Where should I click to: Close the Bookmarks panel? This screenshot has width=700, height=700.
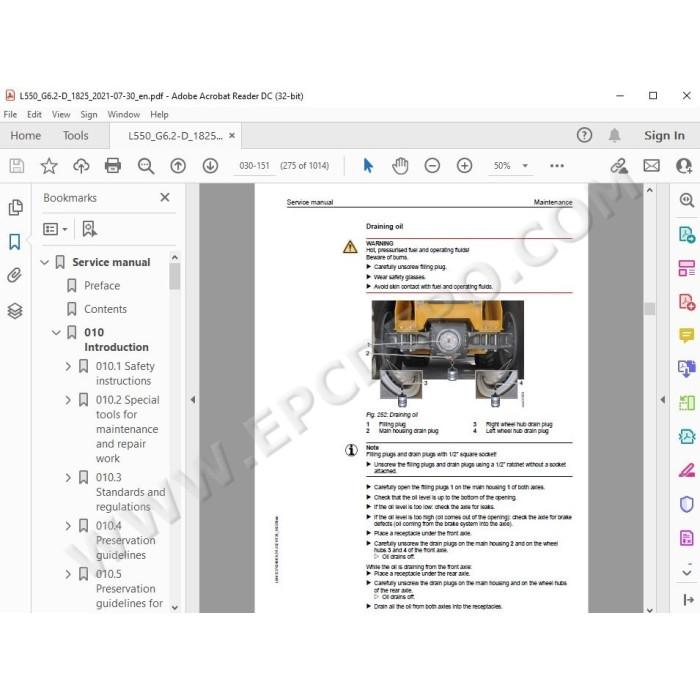(x=165, y=197)
